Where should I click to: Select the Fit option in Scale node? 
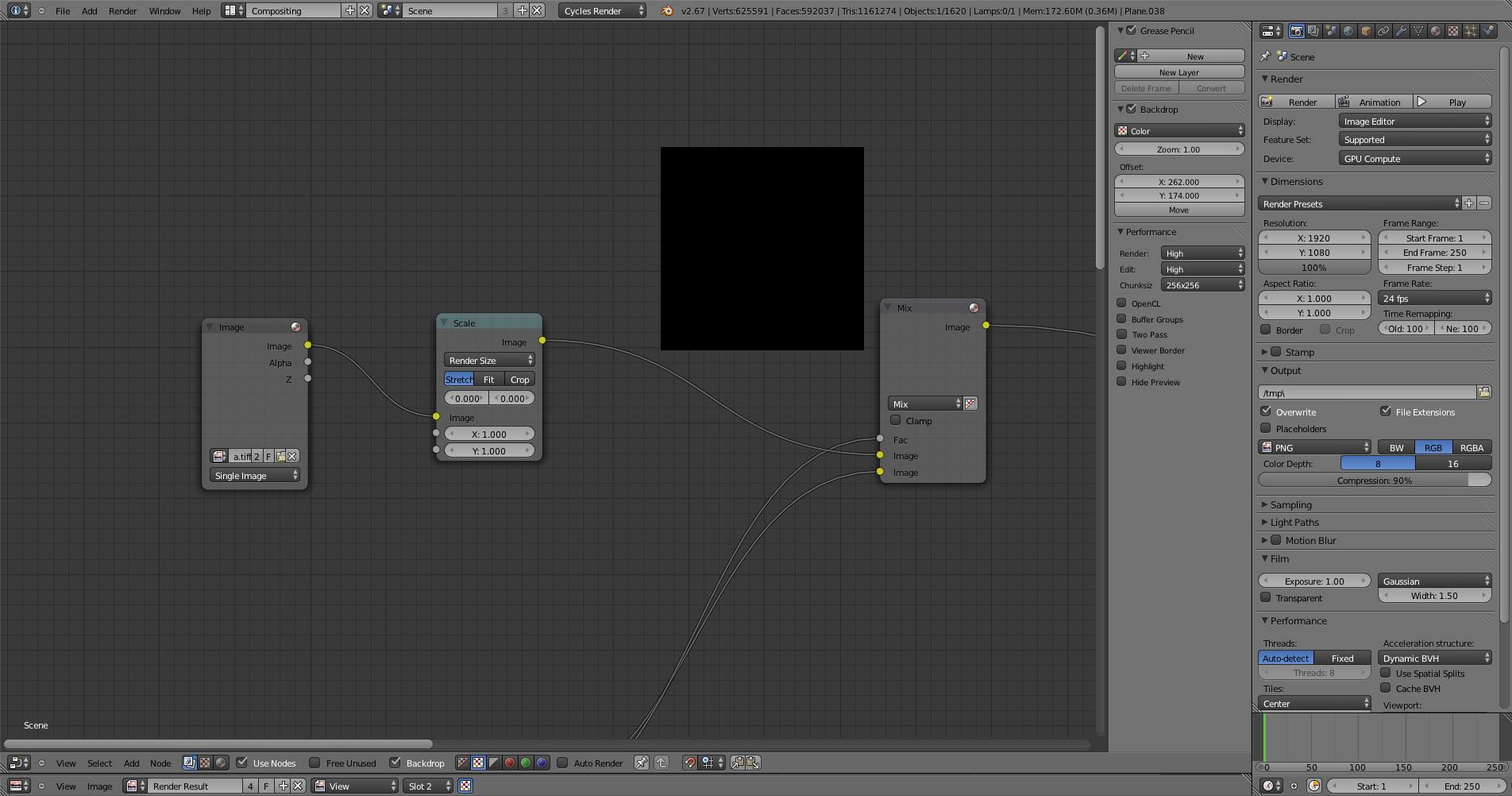(x=489, y=379)
